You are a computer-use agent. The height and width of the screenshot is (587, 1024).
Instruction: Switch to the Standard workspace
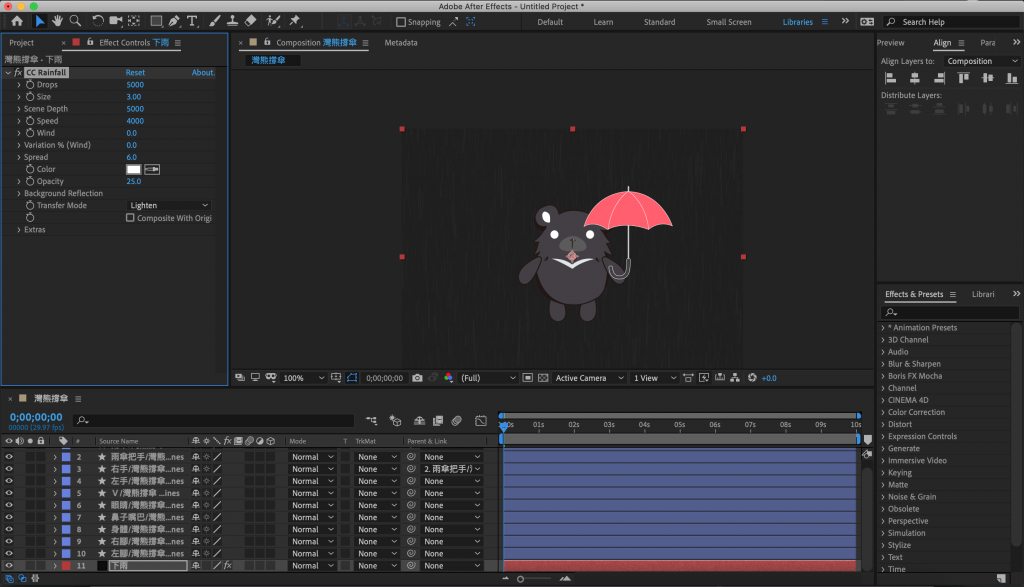(x=660, y=22)
